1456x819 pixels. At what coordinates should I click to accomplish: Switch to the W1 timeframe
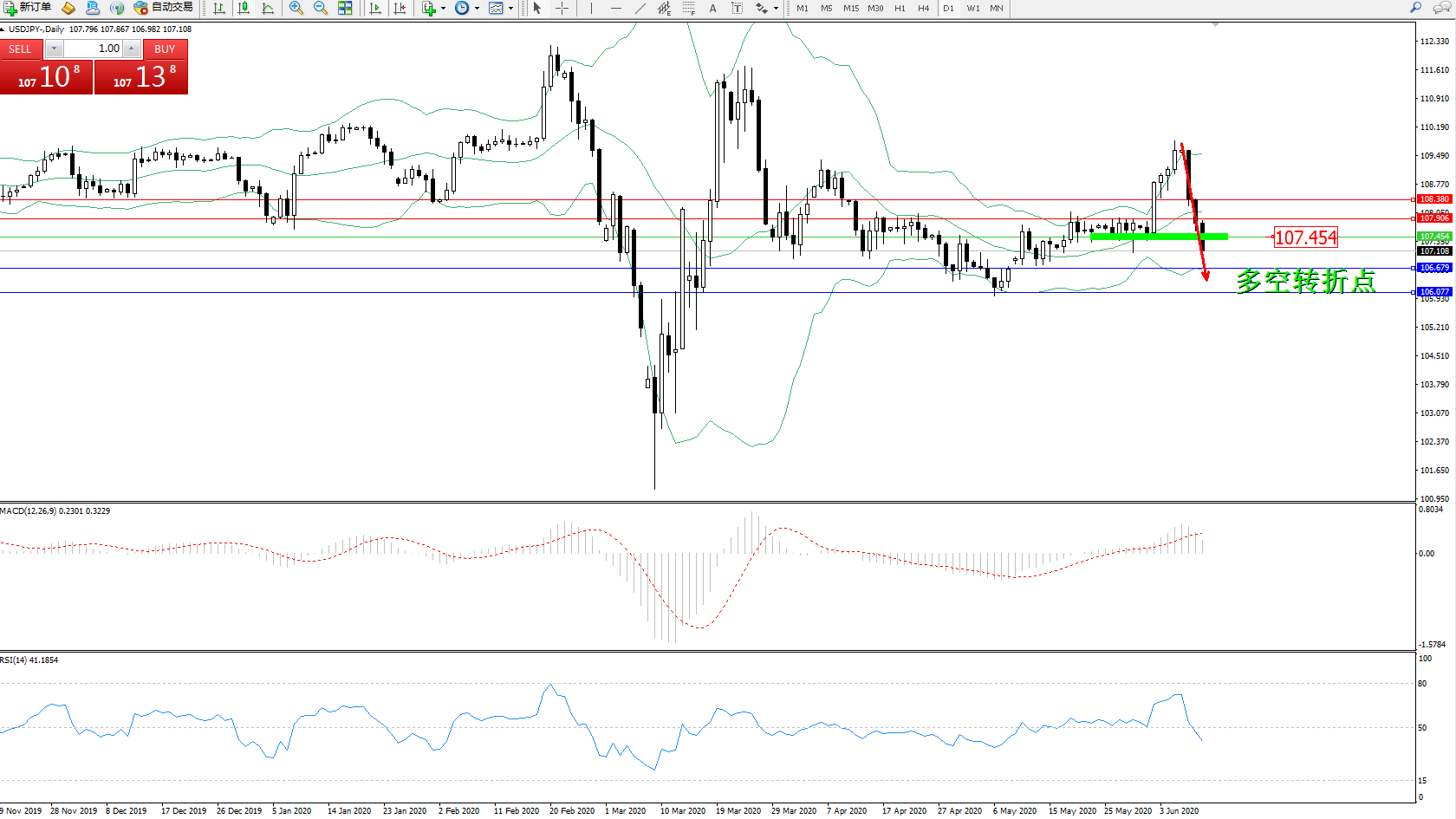point(973,8)
